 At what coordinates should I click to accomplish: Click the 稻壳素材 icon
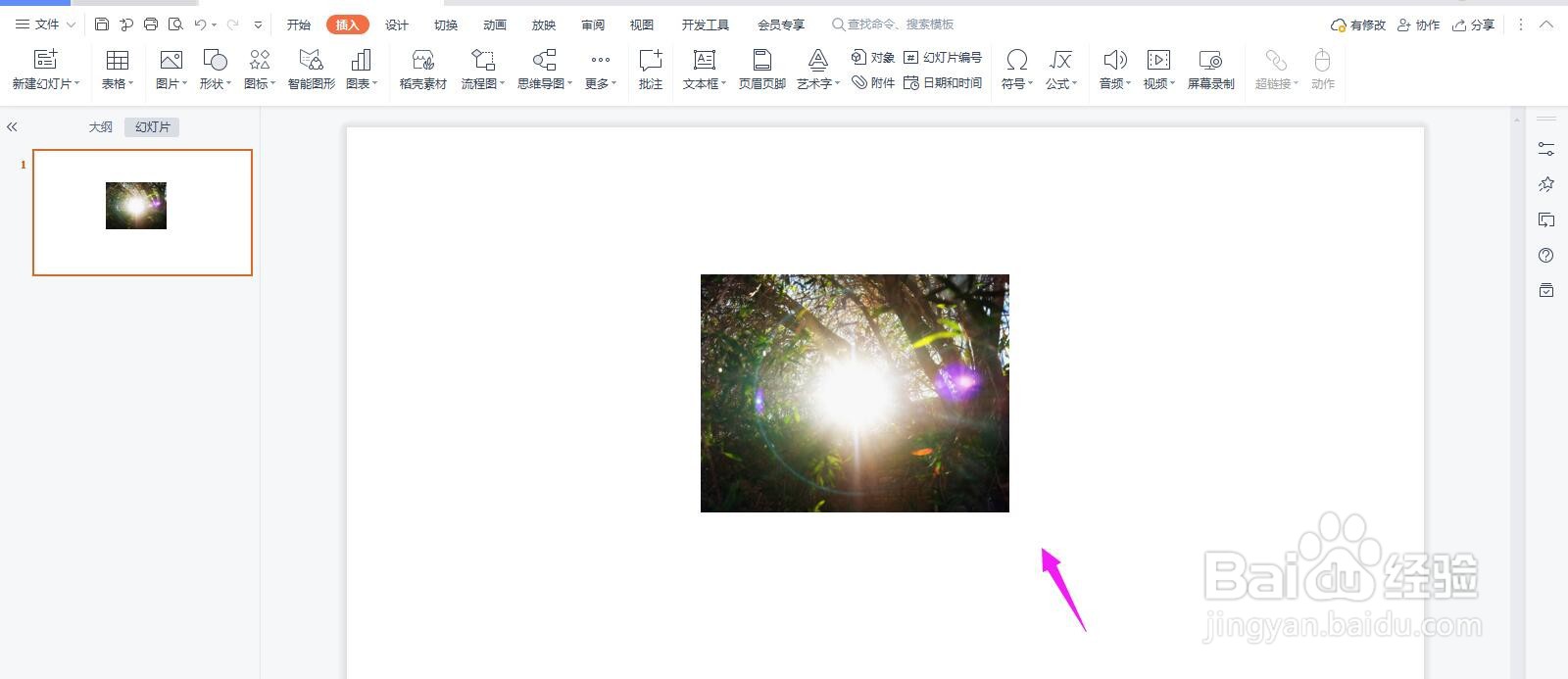[423, 60]
